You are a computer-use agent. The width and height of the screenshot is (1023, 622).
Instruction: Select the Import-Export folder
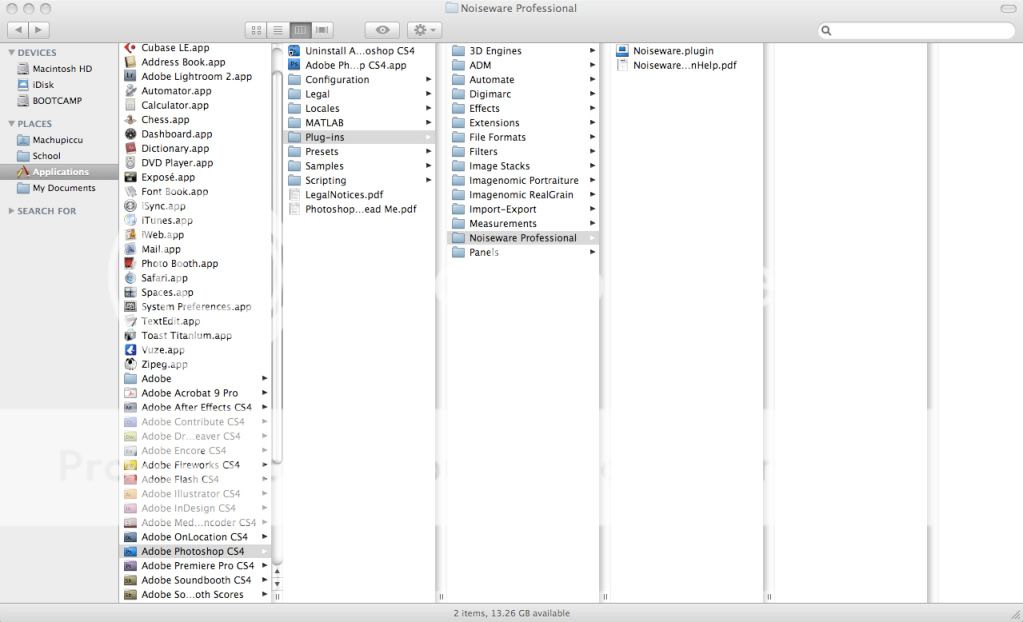pos(523,209)
